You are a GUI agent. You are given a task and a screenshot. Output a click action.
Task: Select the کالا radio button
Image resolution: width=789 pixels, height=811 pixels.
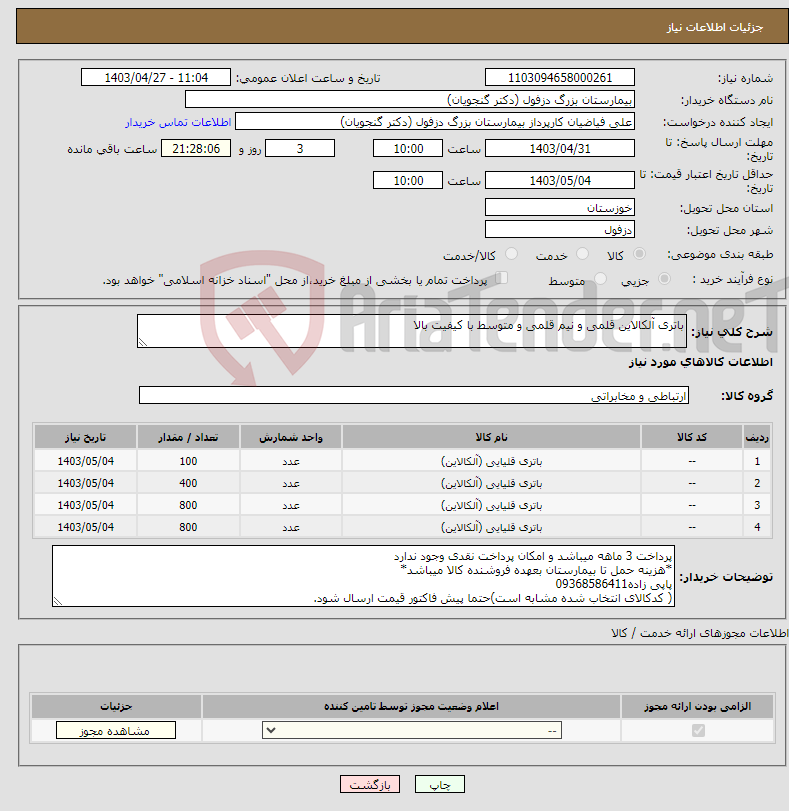(639, 253)
